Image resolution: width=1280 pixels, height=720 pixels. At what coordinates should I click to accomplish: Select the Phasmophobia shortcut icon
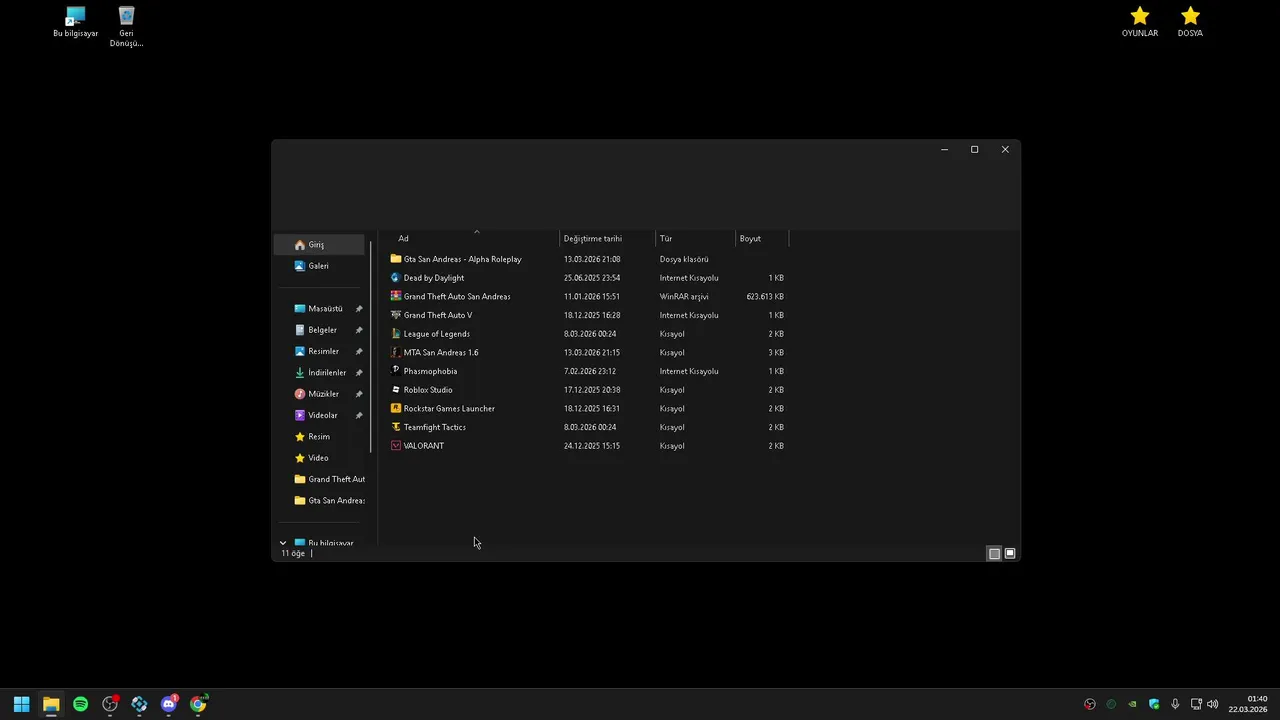[x=396, y=371]
